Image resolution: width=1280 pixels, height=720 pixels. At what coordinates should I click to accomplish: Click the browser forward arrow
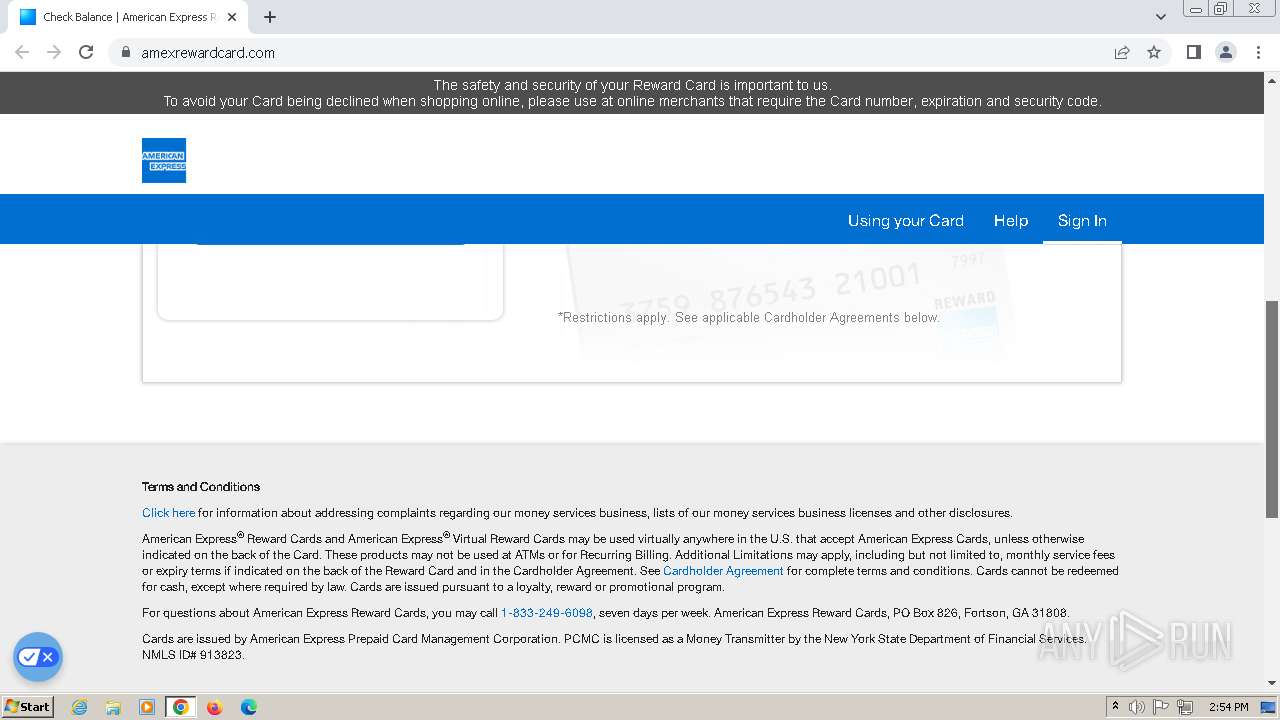pos(54,52)
